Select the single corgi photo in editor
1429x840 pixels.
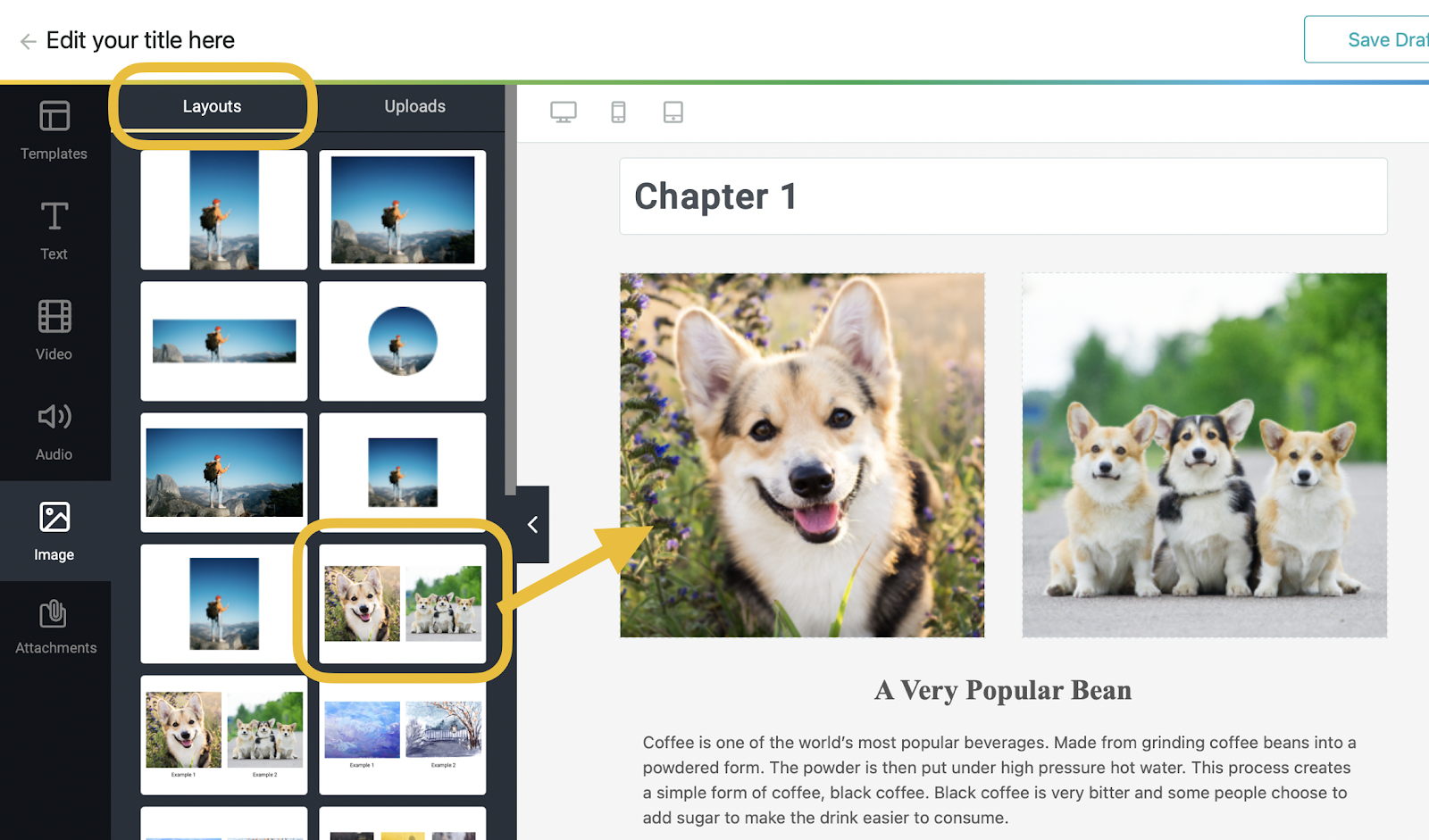802,455
